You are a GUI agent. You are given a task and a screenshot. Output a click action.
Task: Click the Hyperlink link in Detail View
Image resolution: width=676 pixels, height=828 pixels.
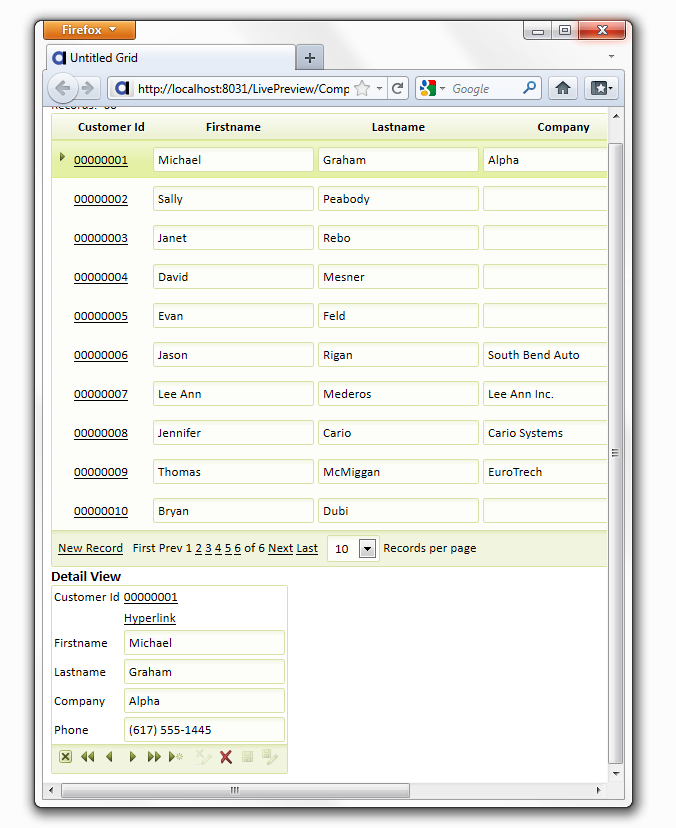[x=150, y=618]
